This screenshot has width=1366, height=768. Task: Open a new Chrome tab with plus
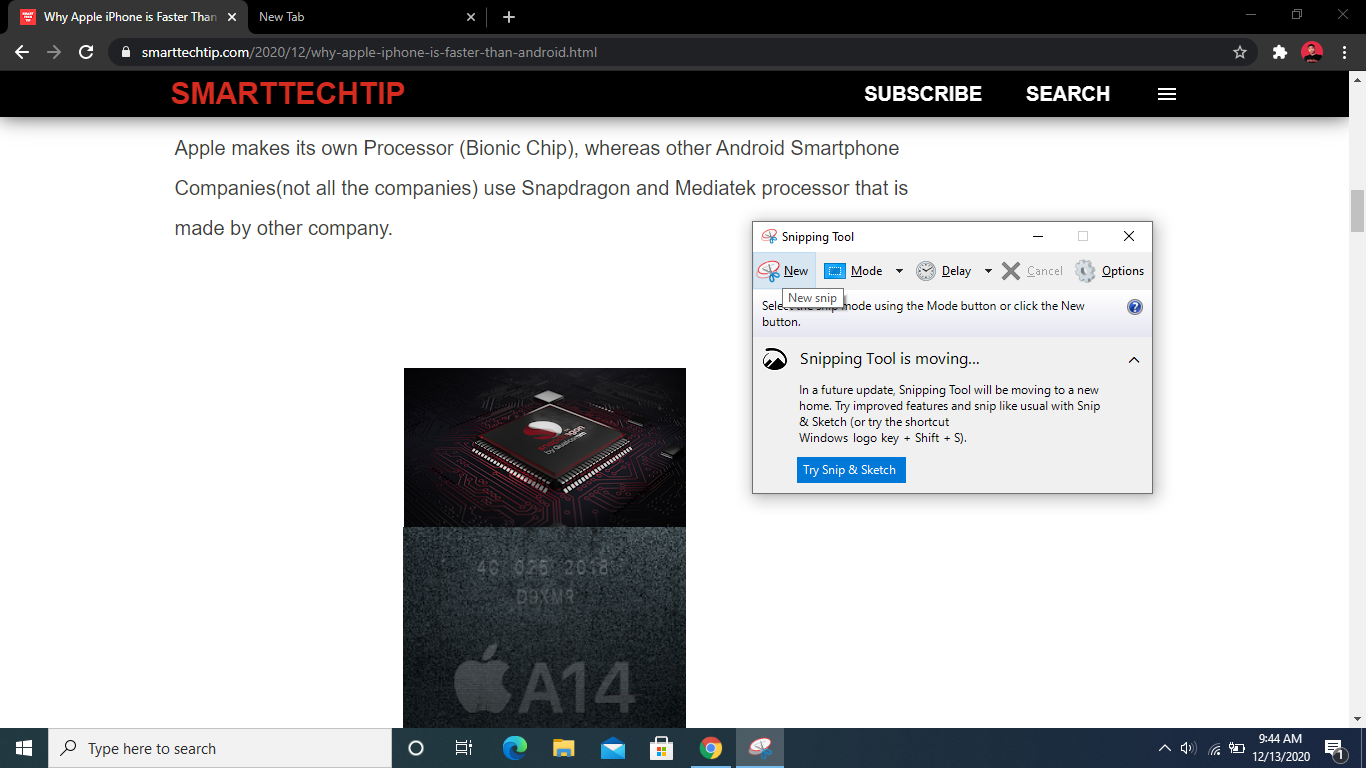click(509, 17)
